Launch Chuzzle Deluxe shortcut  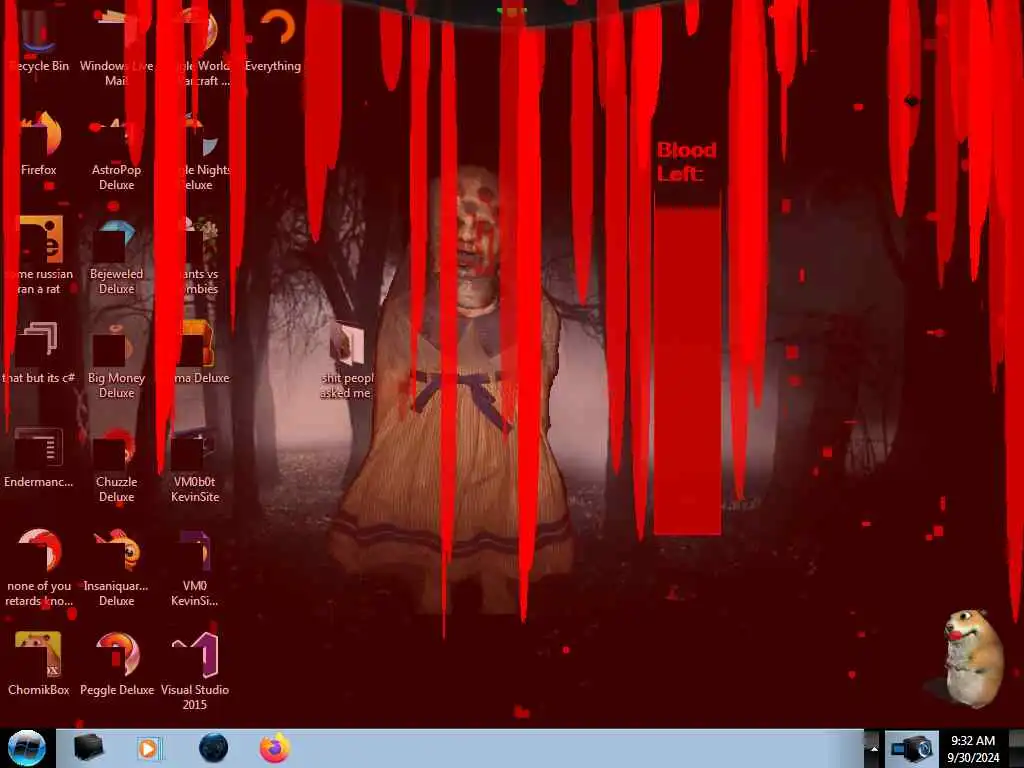click(x=116, y=465)
